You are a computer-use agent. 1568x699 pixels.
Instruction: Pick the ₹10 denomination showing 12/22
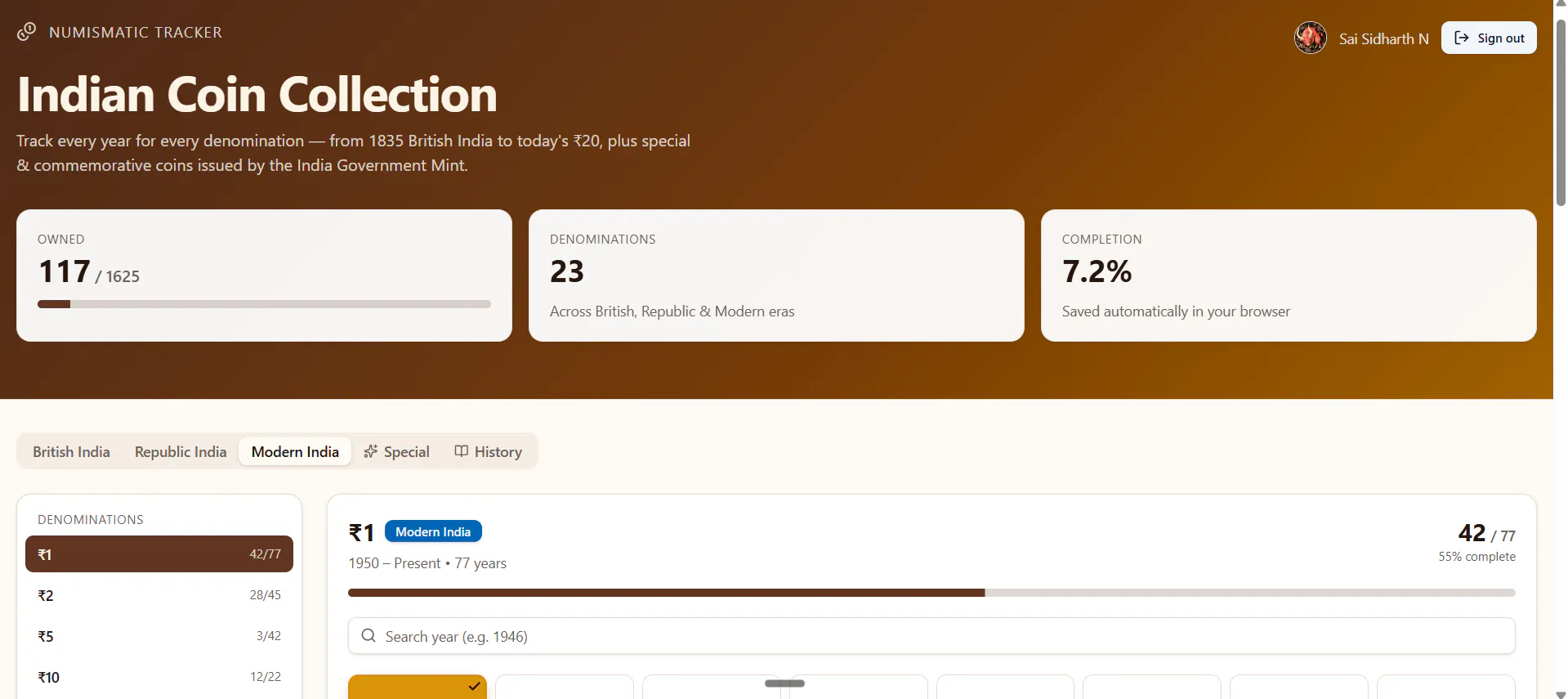point(159,677)
